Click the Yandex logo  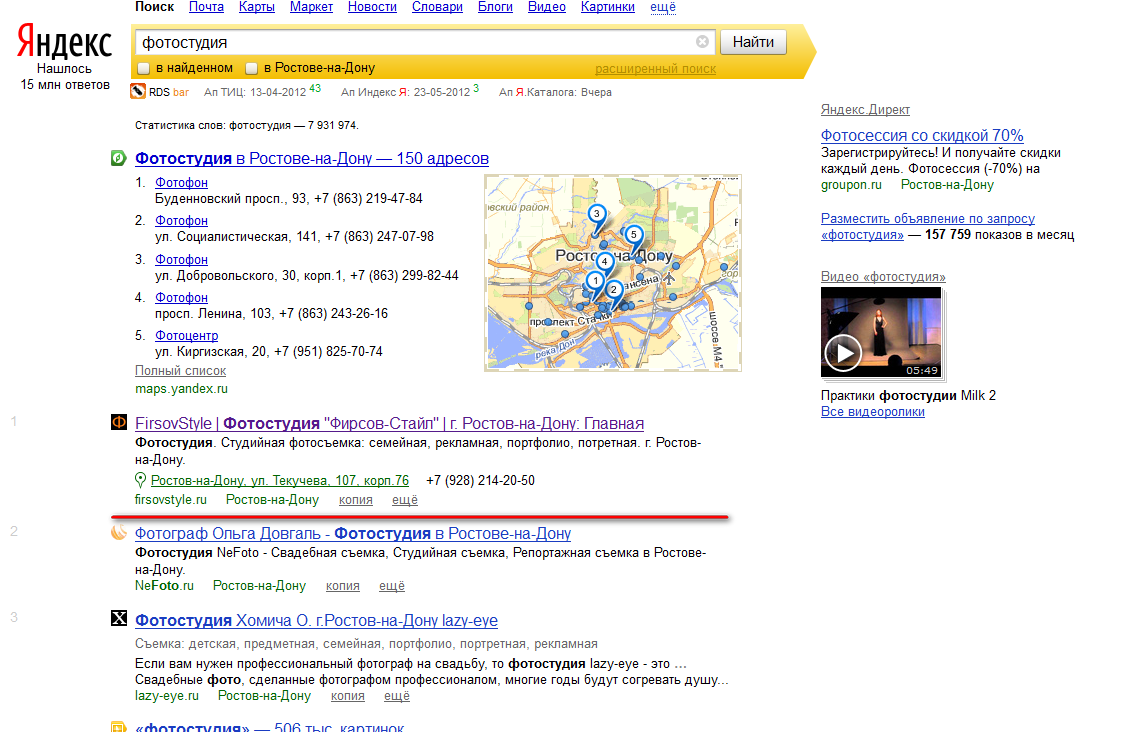[64, 43]
